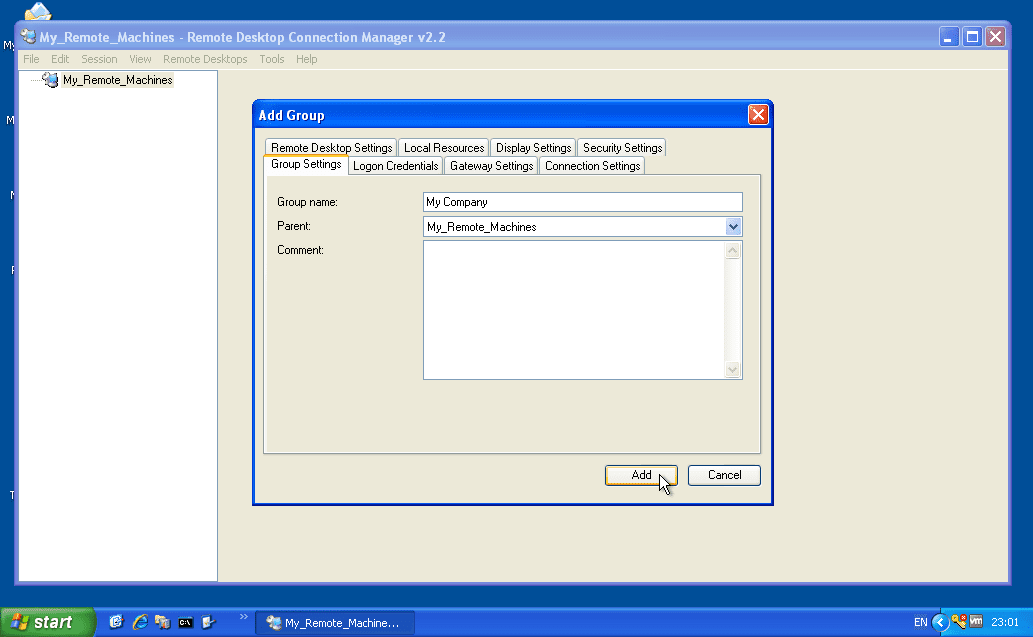Open the Remote Desktops menu
The width and height of the screenshot is (1033, 637).
(205, 59)
